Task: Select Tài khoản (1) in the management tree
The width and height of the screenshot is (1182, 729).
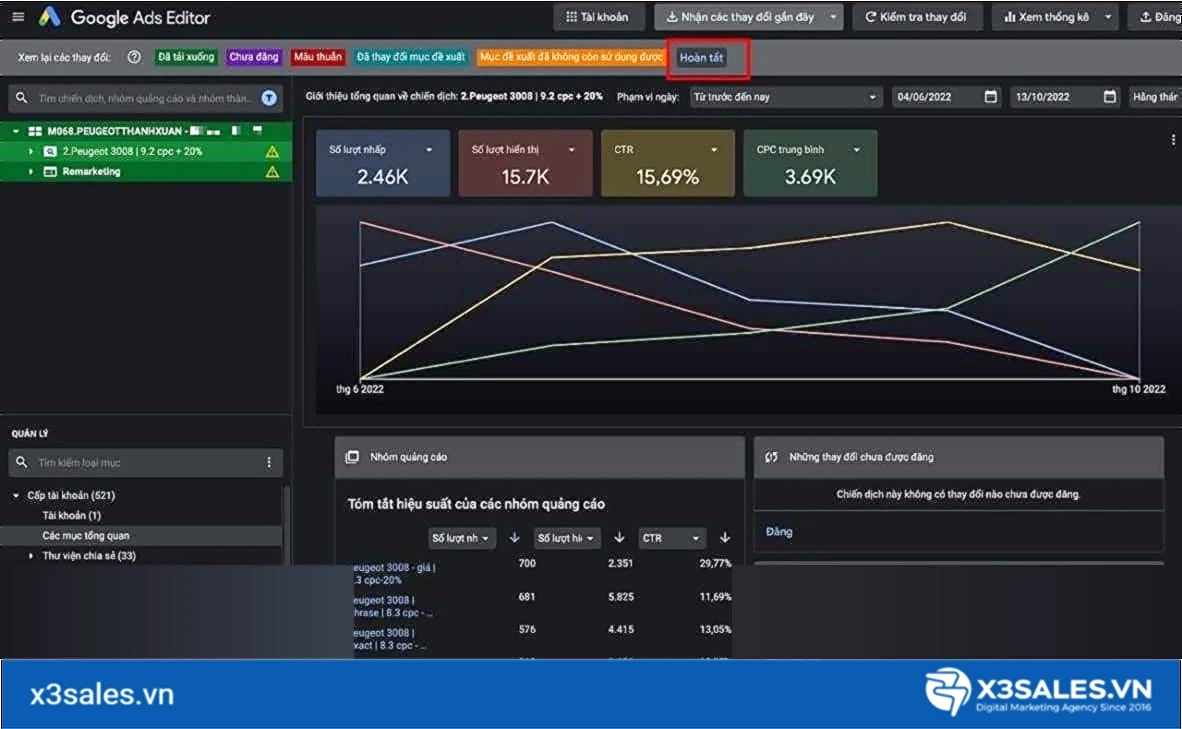Action: (72, 516)
